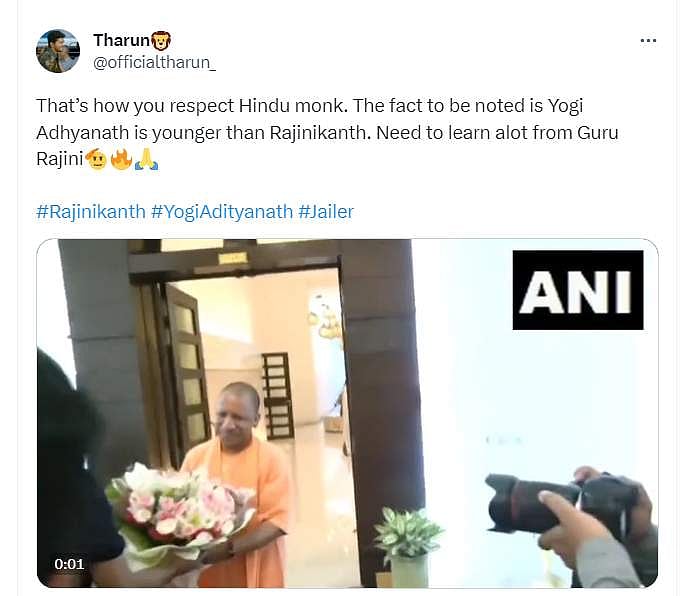
Task: Open the three-dot more options menu
Action: pos(648,41)
